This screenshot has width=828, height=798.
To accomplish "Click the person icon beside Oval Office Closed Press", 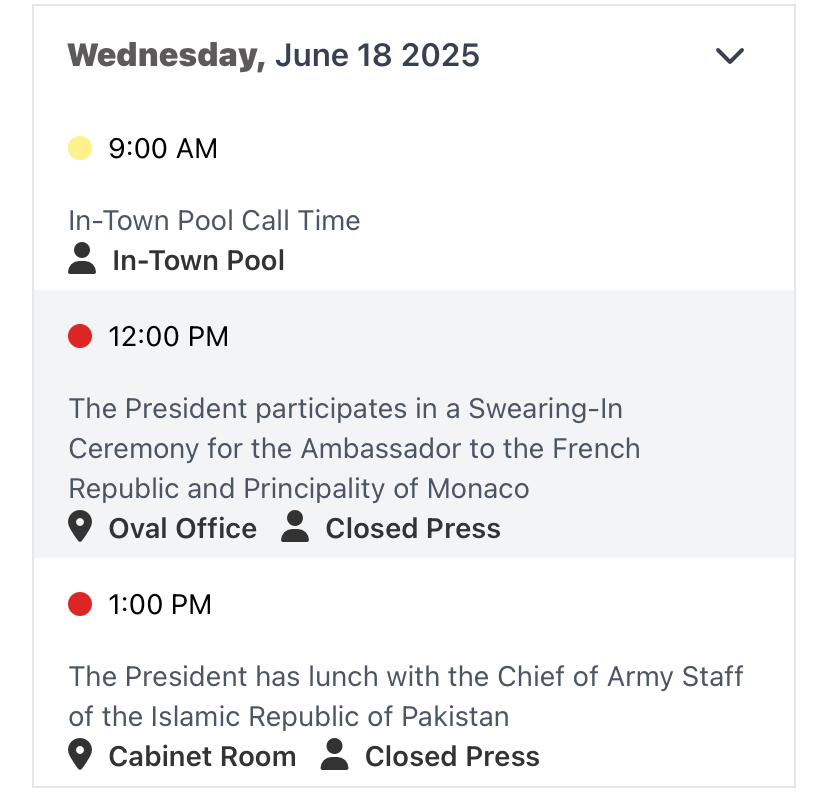I will pyautogui.click(x=295, y=526).
